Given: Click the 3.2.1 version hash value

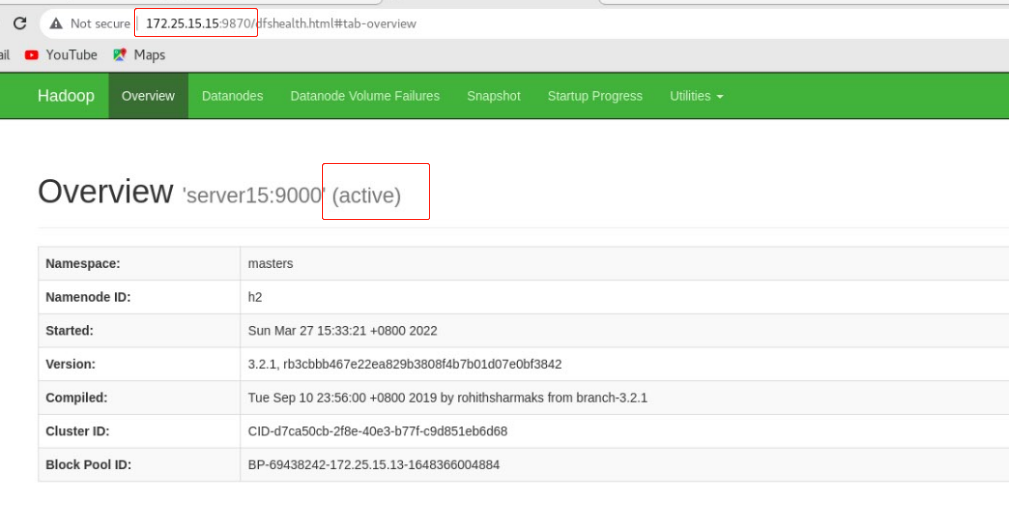Looking at the screenshot, I should 405,364.
